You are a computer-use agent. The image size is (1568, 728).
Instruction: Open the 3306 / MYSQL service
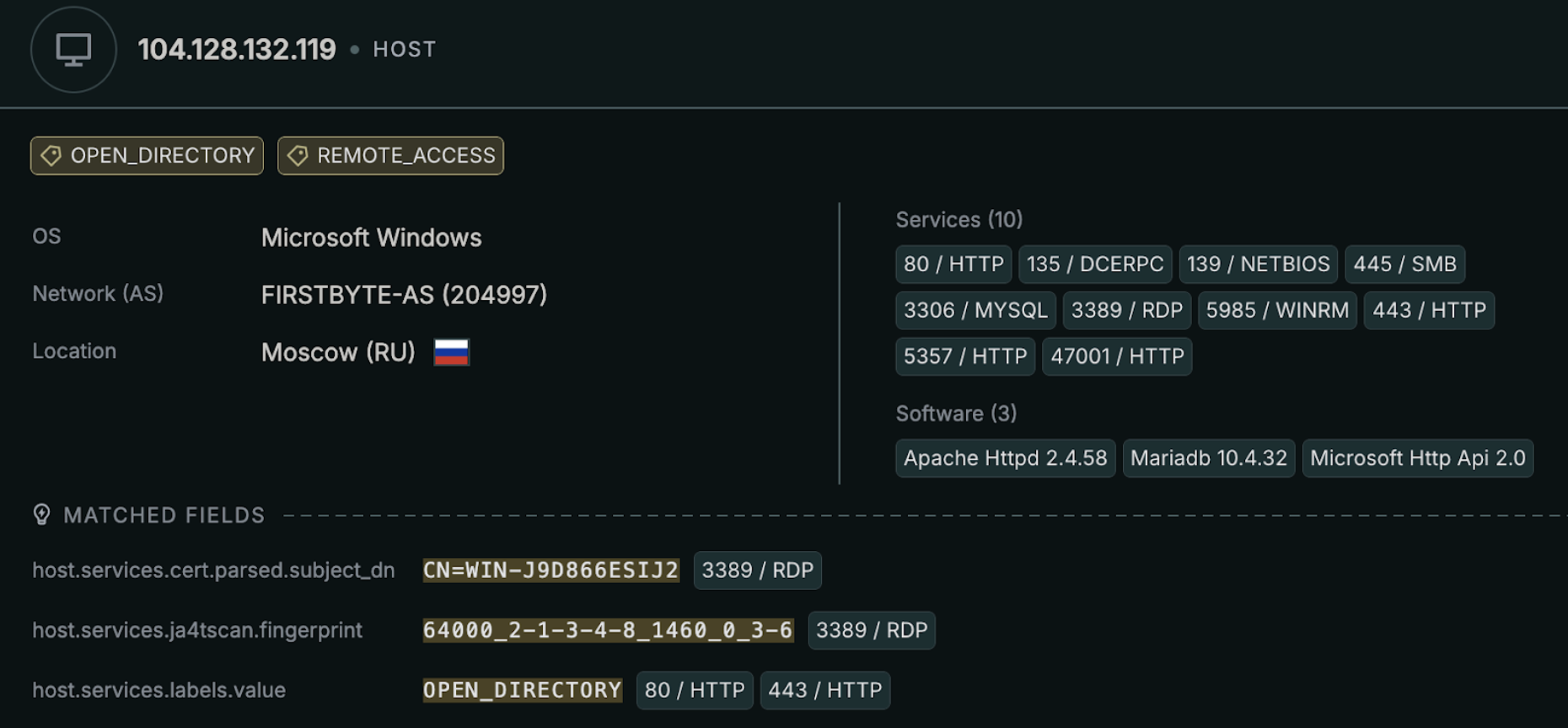[975, 310]
